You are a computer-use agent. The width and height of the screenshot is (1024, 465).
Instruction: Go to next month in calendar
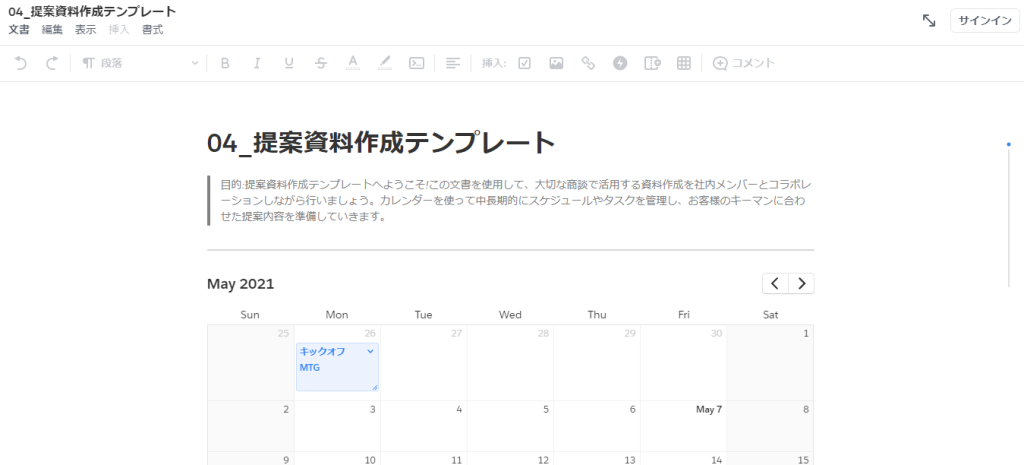(x=801, y=283)
